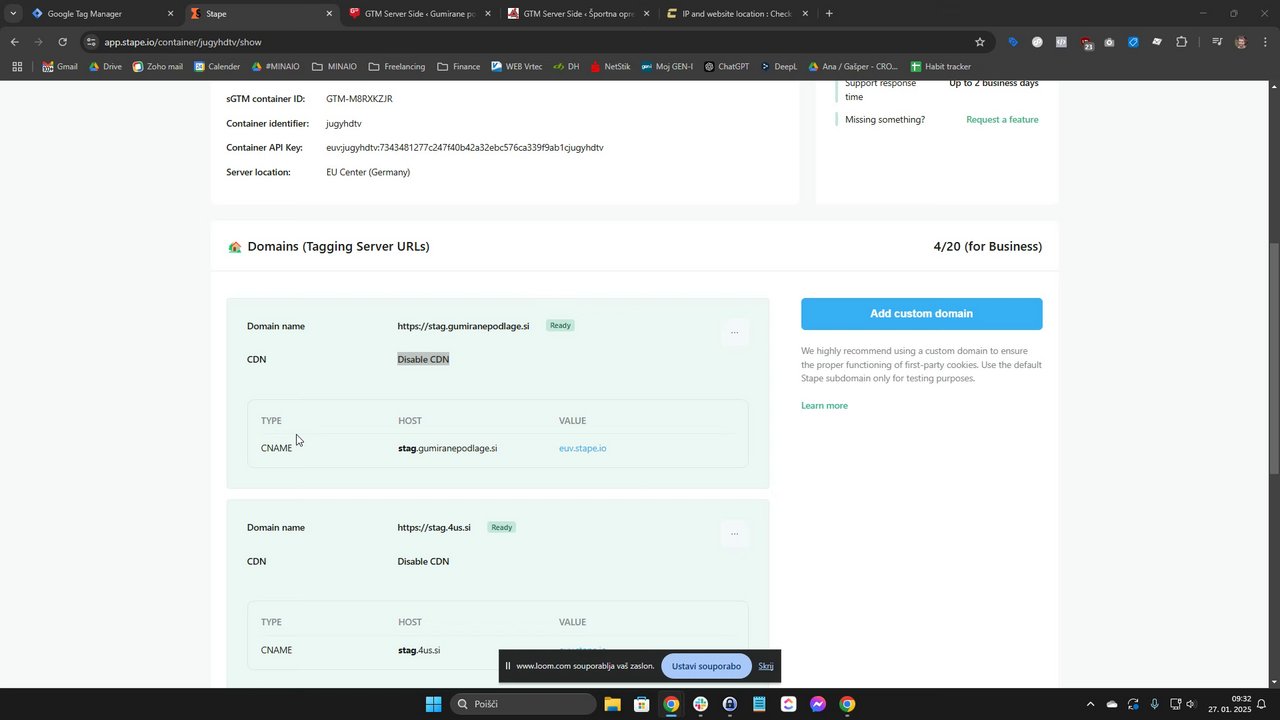
Task: Click the microphone tray icon
Action: [x=1154, y=704]
